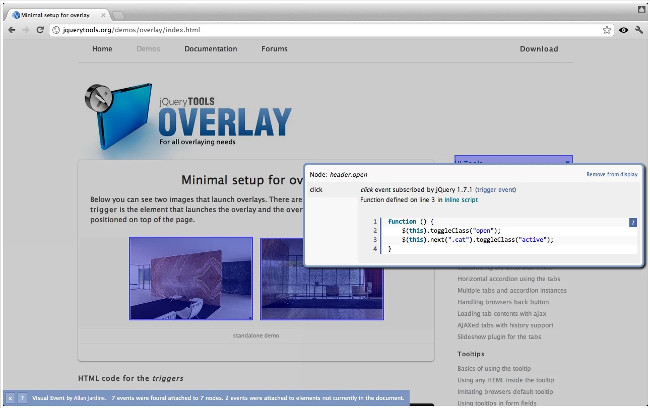The height and width of the screenshot is (408, 650).
Task: Click the click event row label
Action: (316, 189)
